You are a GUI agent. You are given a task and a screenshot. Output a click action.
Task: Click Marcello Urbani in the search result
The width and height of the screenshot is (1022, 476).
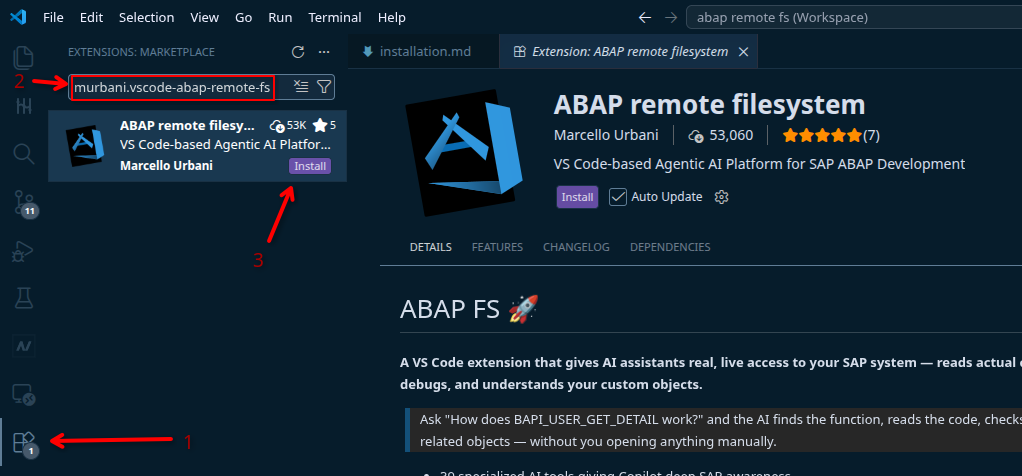[x=166, y=166]
